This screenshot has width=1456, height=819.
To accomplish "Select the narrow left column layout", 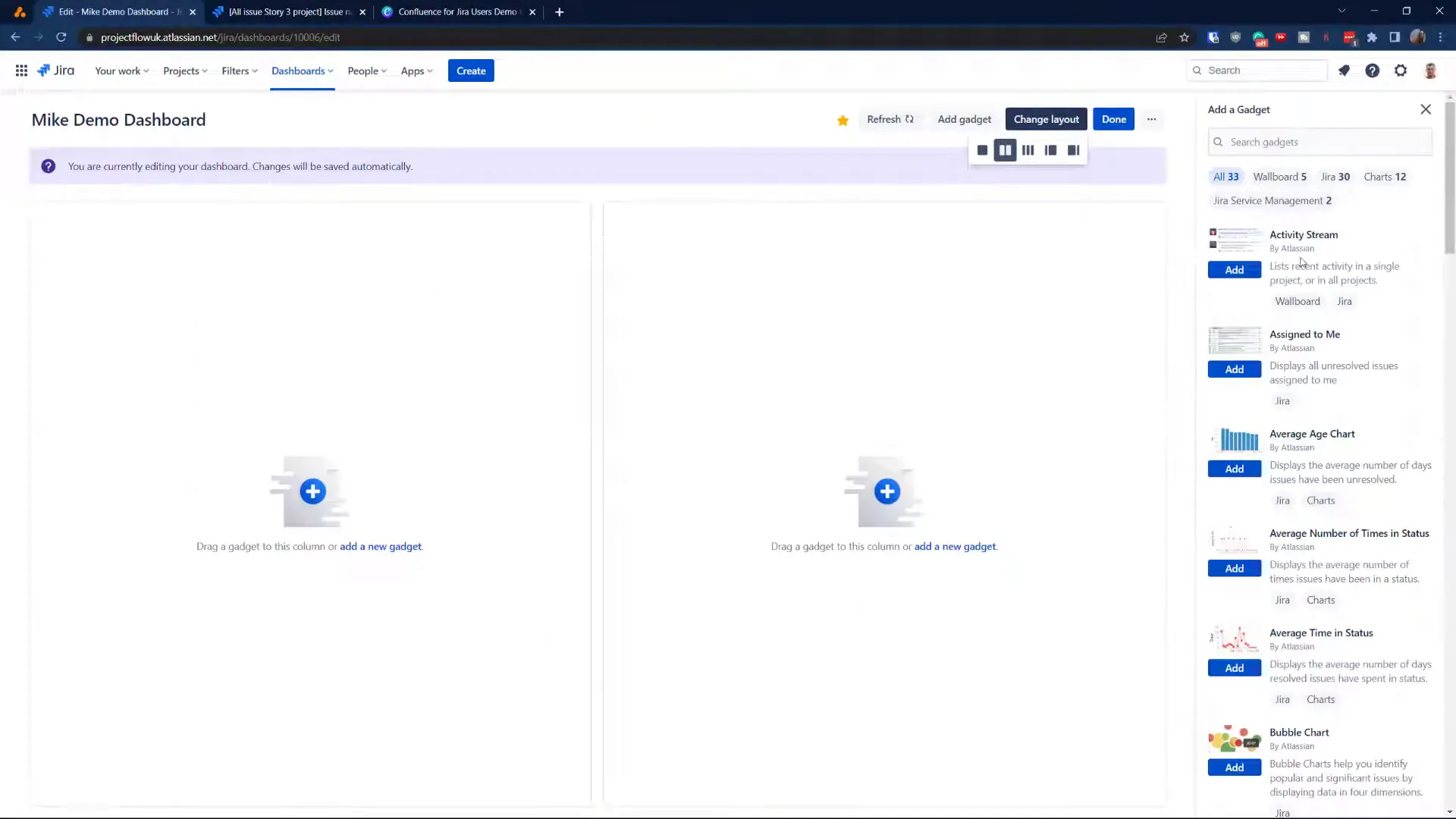I will (x=1050, y=150).
